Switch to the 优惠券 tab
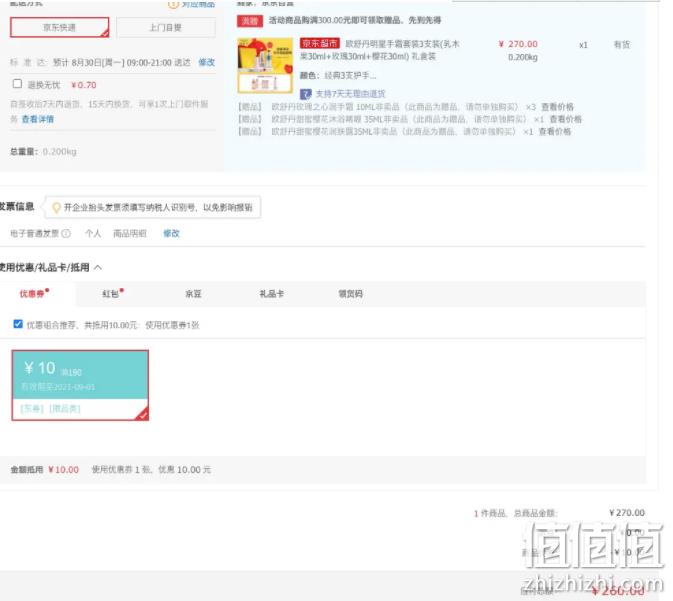673x601 pixels. click(x=34, y=294)
